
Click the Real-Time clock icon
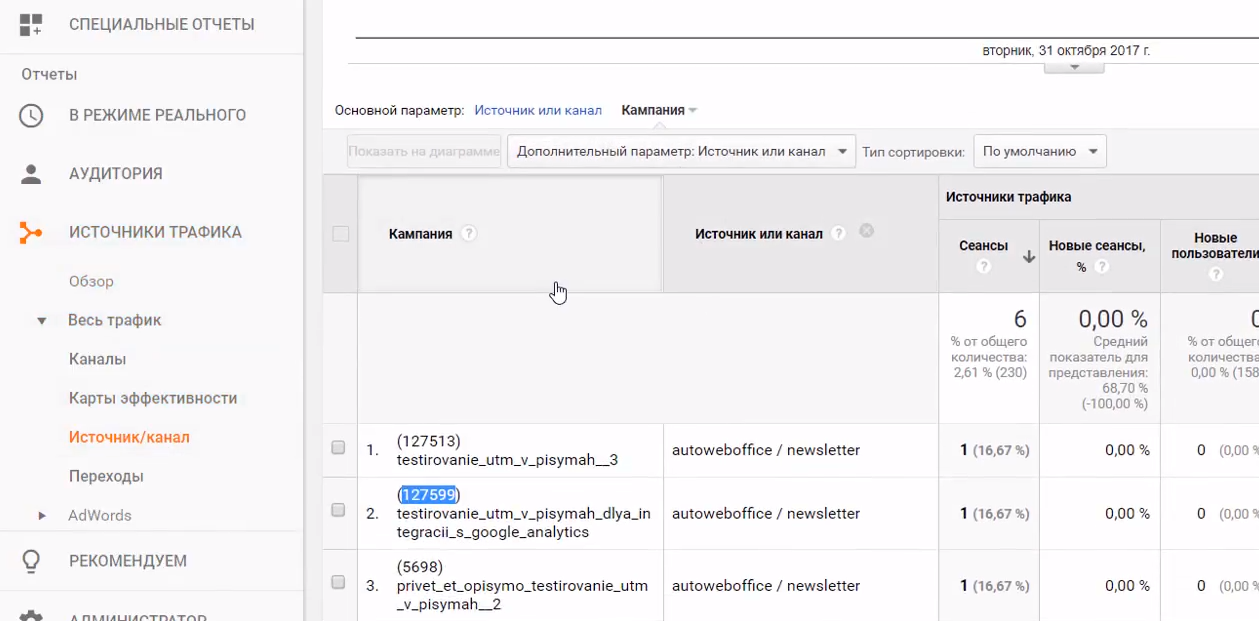pyautogui.click(x=31, y=115)
